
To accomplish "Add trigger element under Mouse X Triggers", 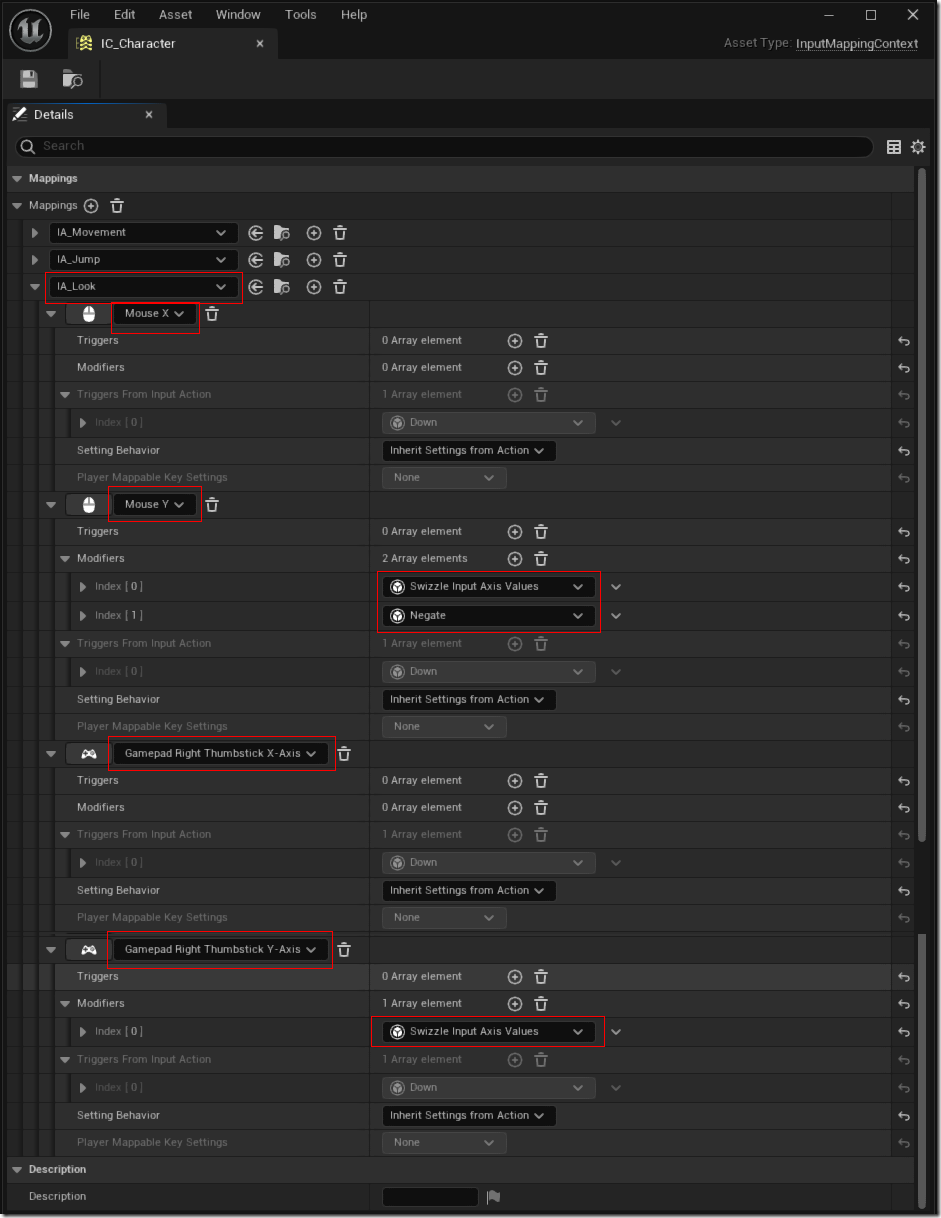I will 515,341.
